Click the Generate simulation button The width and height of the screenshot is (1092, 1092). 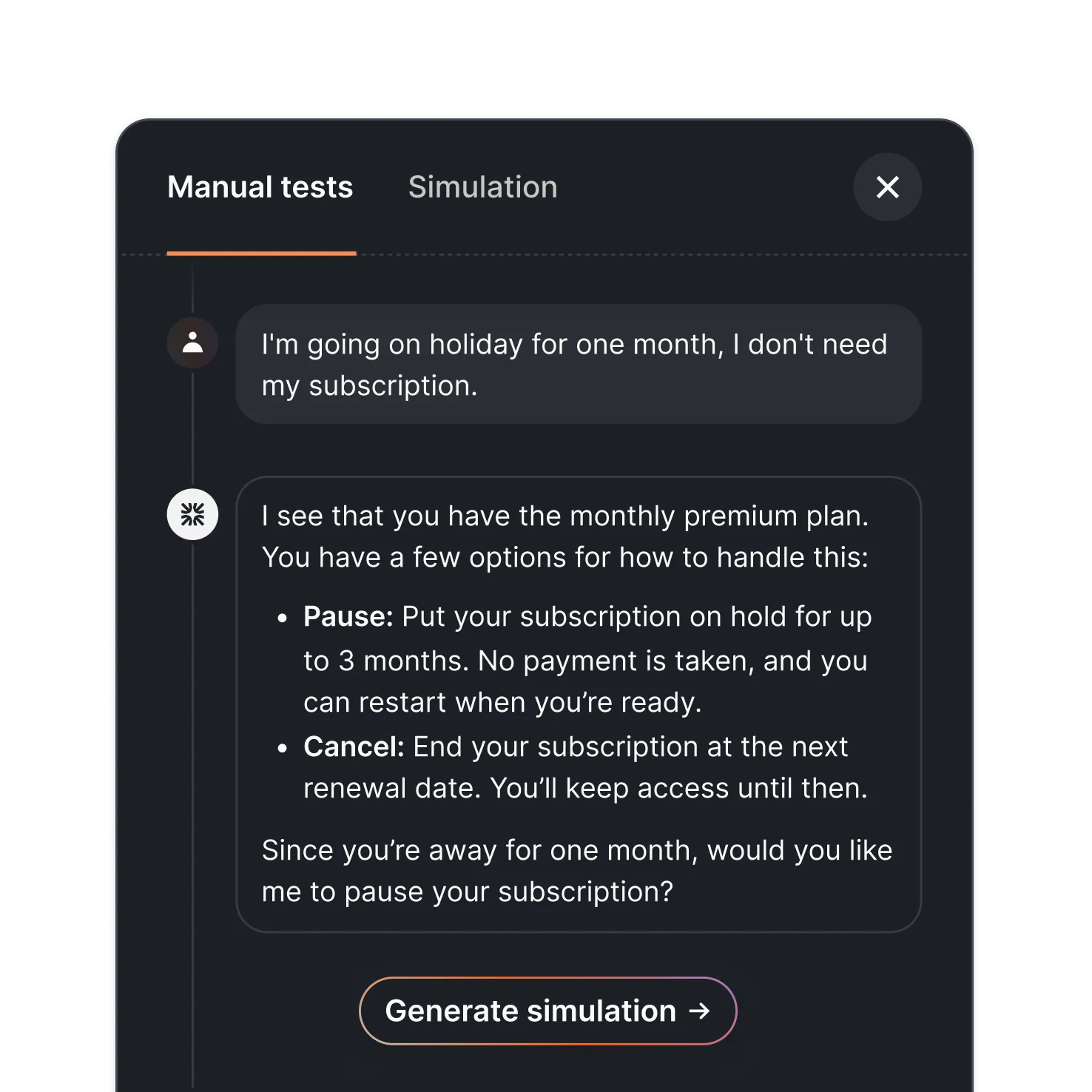[x=547, y=1011]
